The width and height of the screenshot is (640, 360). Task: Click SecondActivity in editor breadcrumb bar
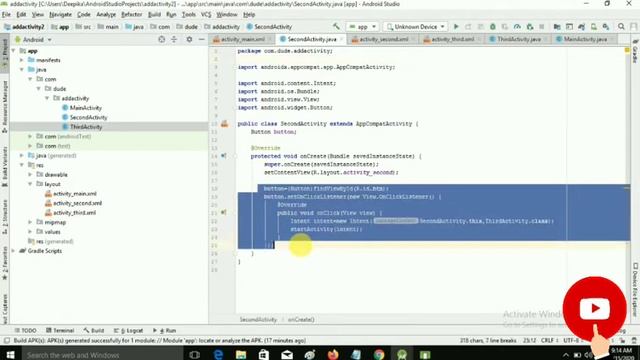pyautogui.click(x=258, y=320)
